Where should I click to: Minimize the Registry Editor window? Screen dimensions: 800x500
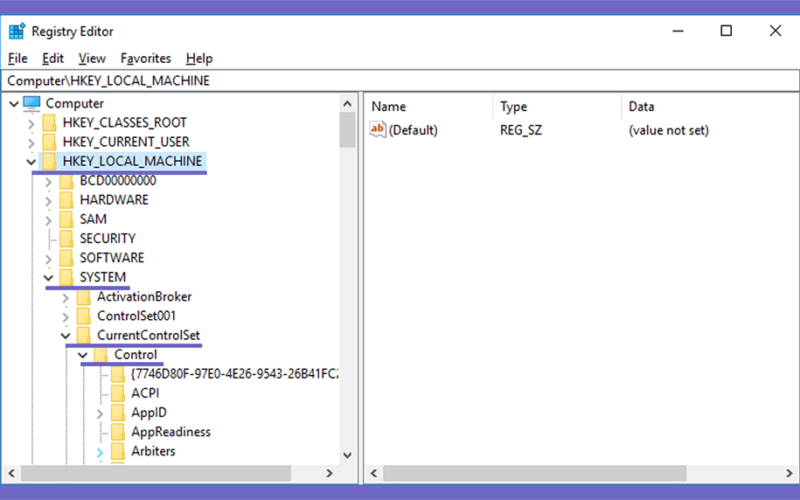coord(678,31)
